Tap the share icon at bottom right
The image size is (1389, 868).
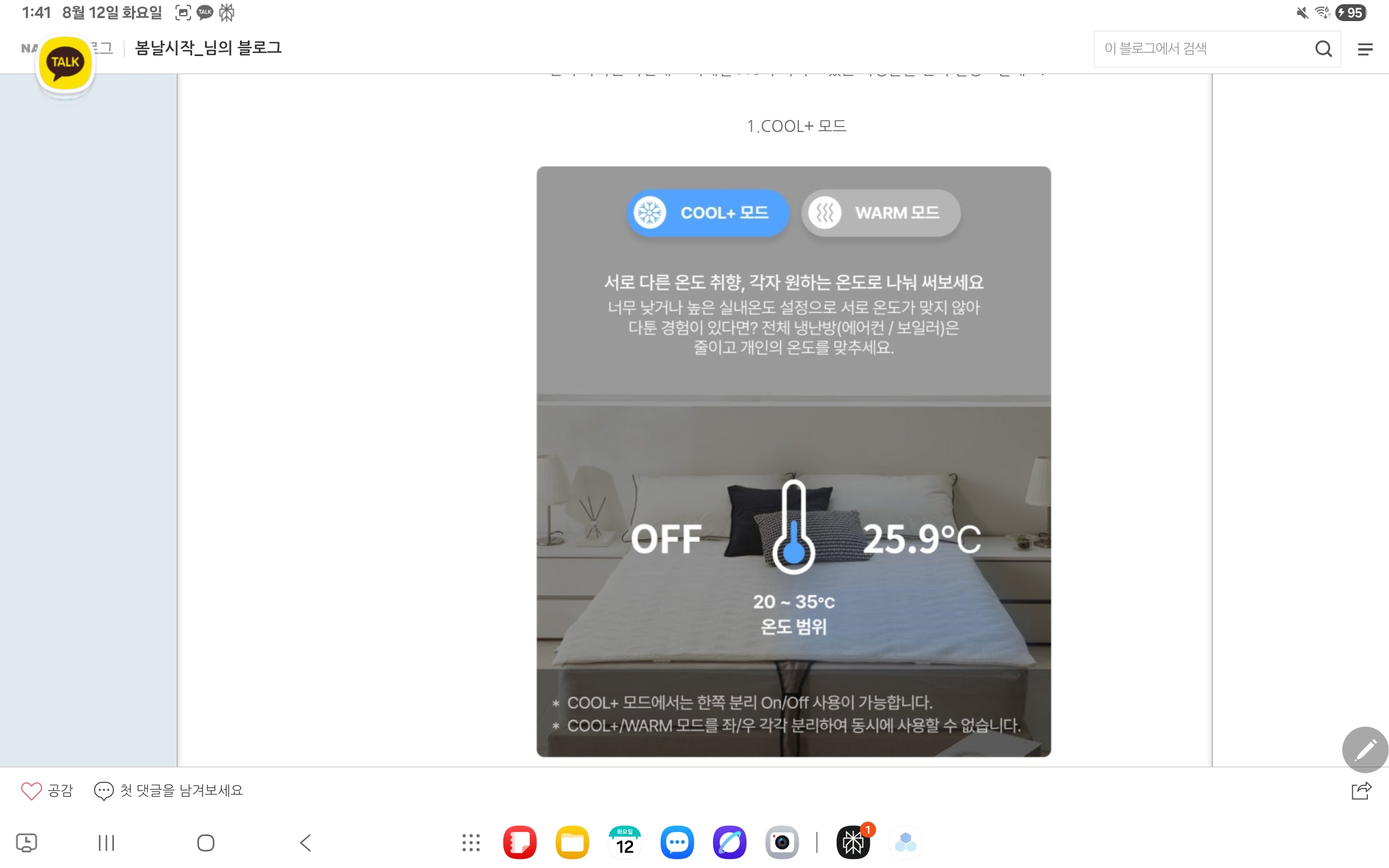click(1361, 790)
